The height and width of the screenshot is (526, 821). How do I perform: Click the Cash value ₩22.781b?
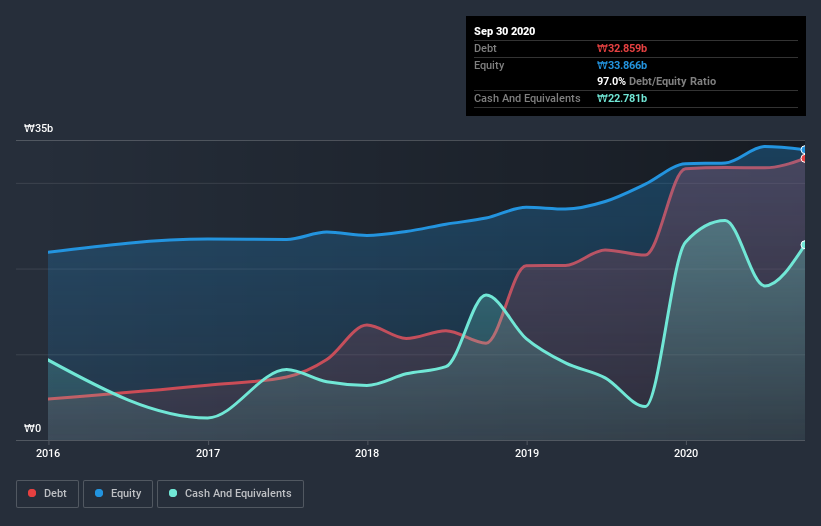622,98
